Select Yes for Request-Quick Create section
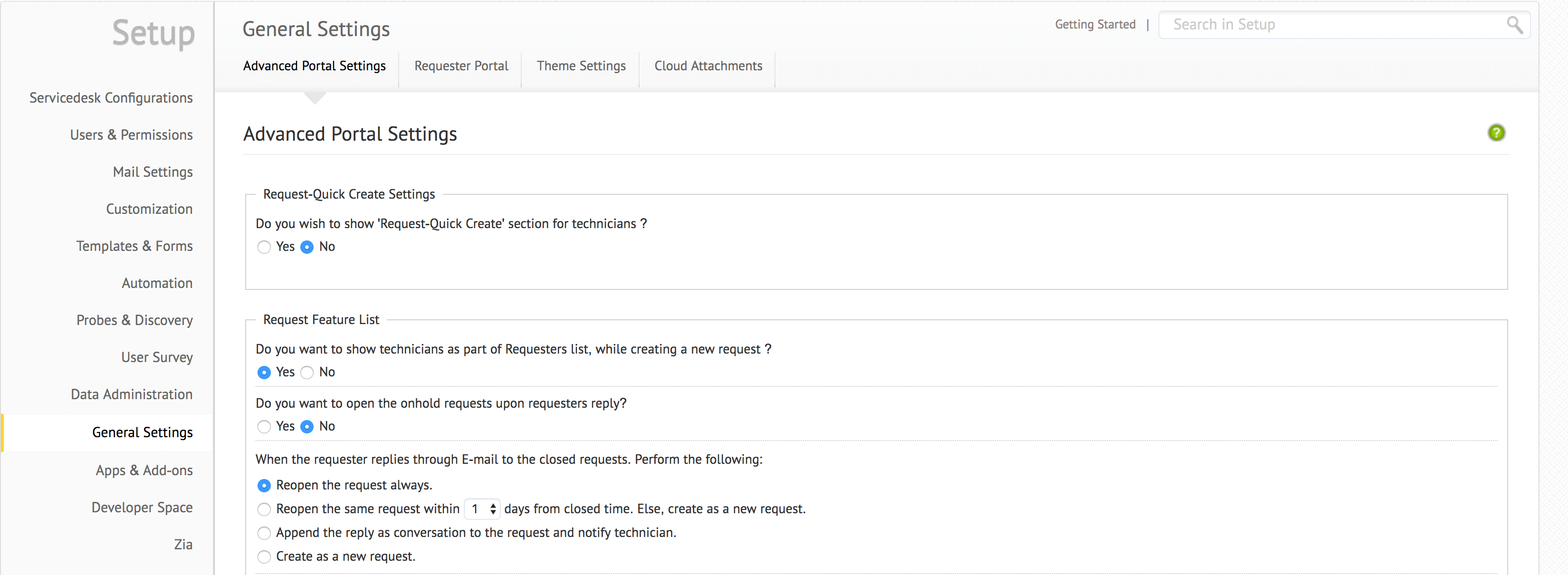The height and width of the screenshot is (575, 1568). (x=264, y=247)
